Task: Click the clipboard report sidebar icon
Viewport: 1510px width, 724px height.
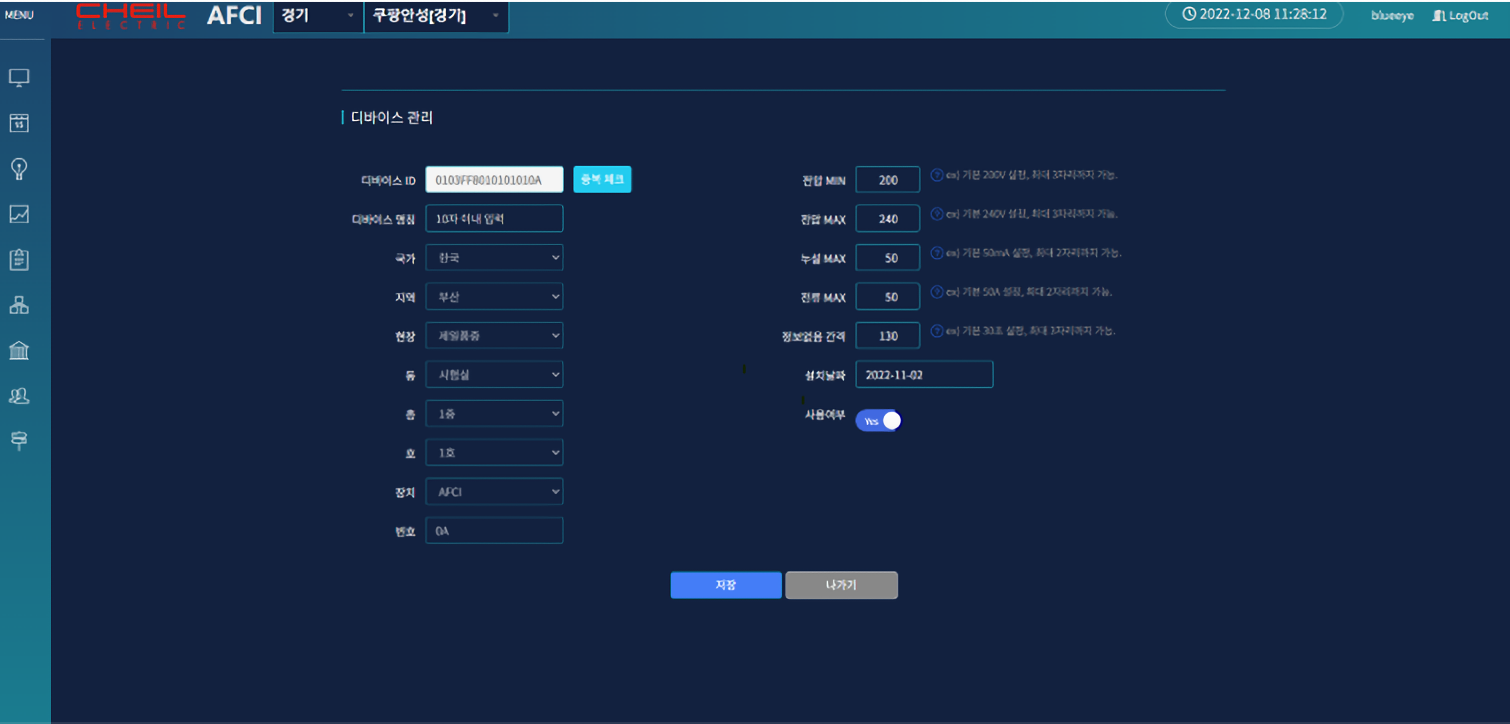Action: (x=19, y=259)
